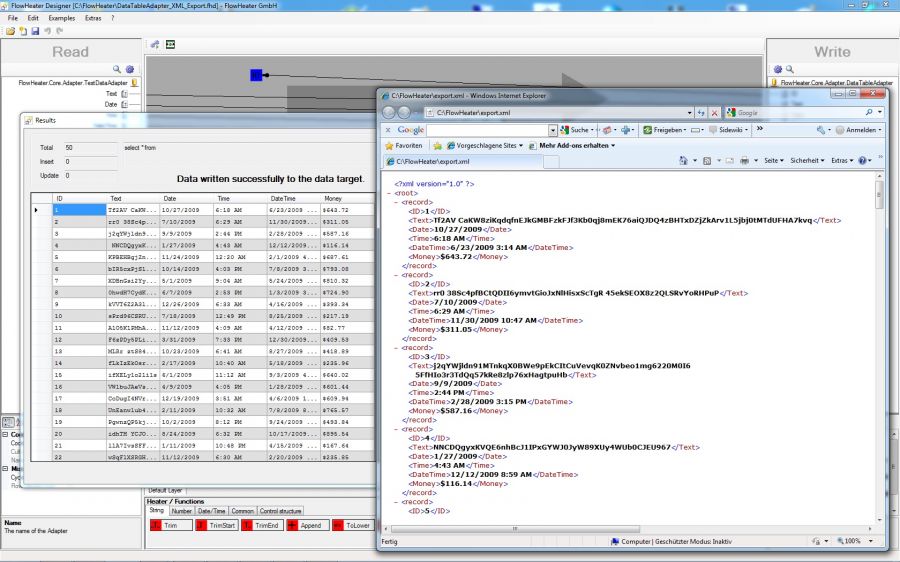Switch to the Date/Time functions tab
This screenshot has width=900, height=562.
[212, 511]
